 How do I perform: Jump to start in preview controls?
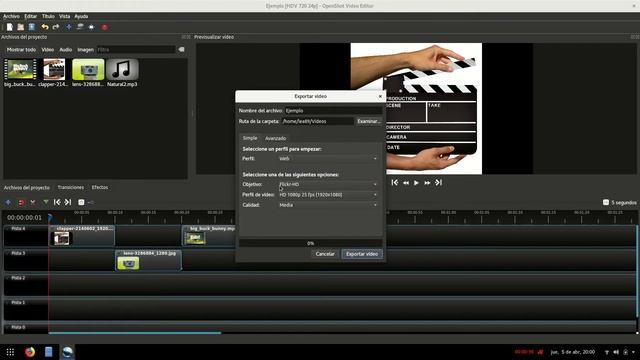point(395,182)
